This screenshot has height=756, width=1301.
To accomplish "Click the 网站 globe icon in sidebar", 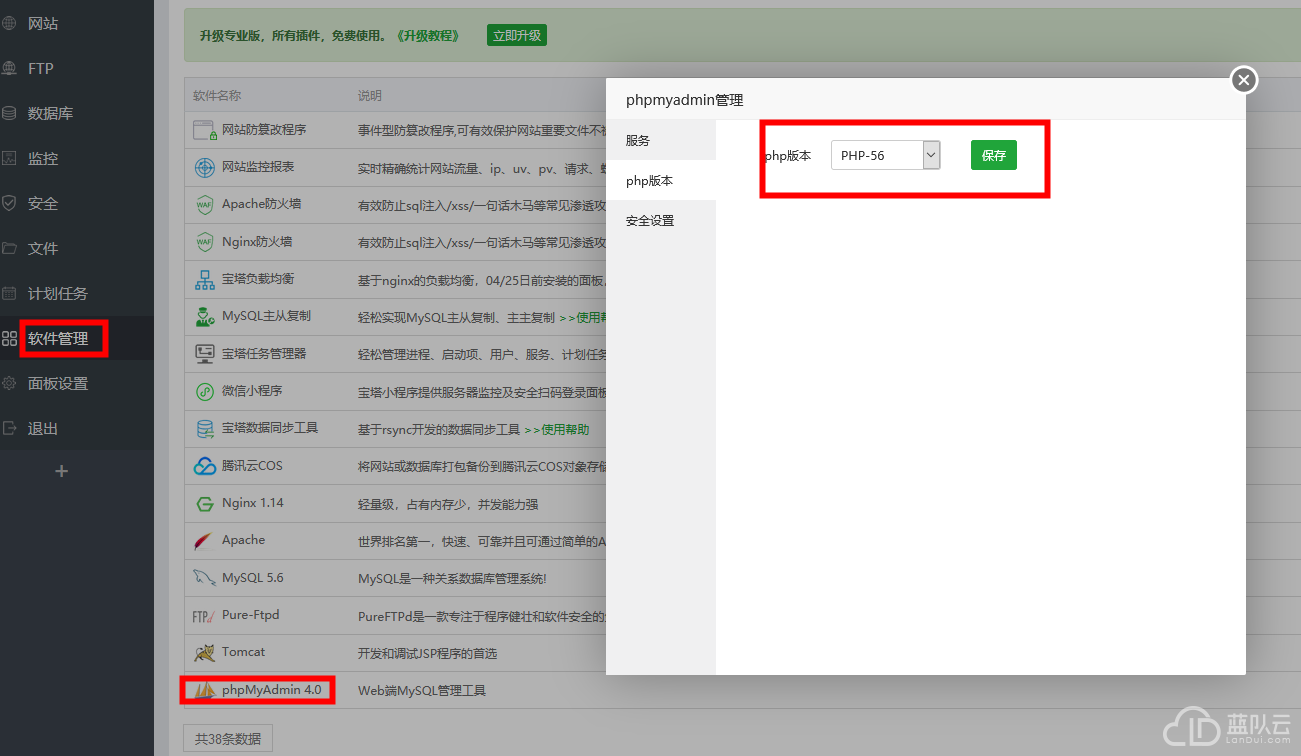I will click(x=9, y=23).
